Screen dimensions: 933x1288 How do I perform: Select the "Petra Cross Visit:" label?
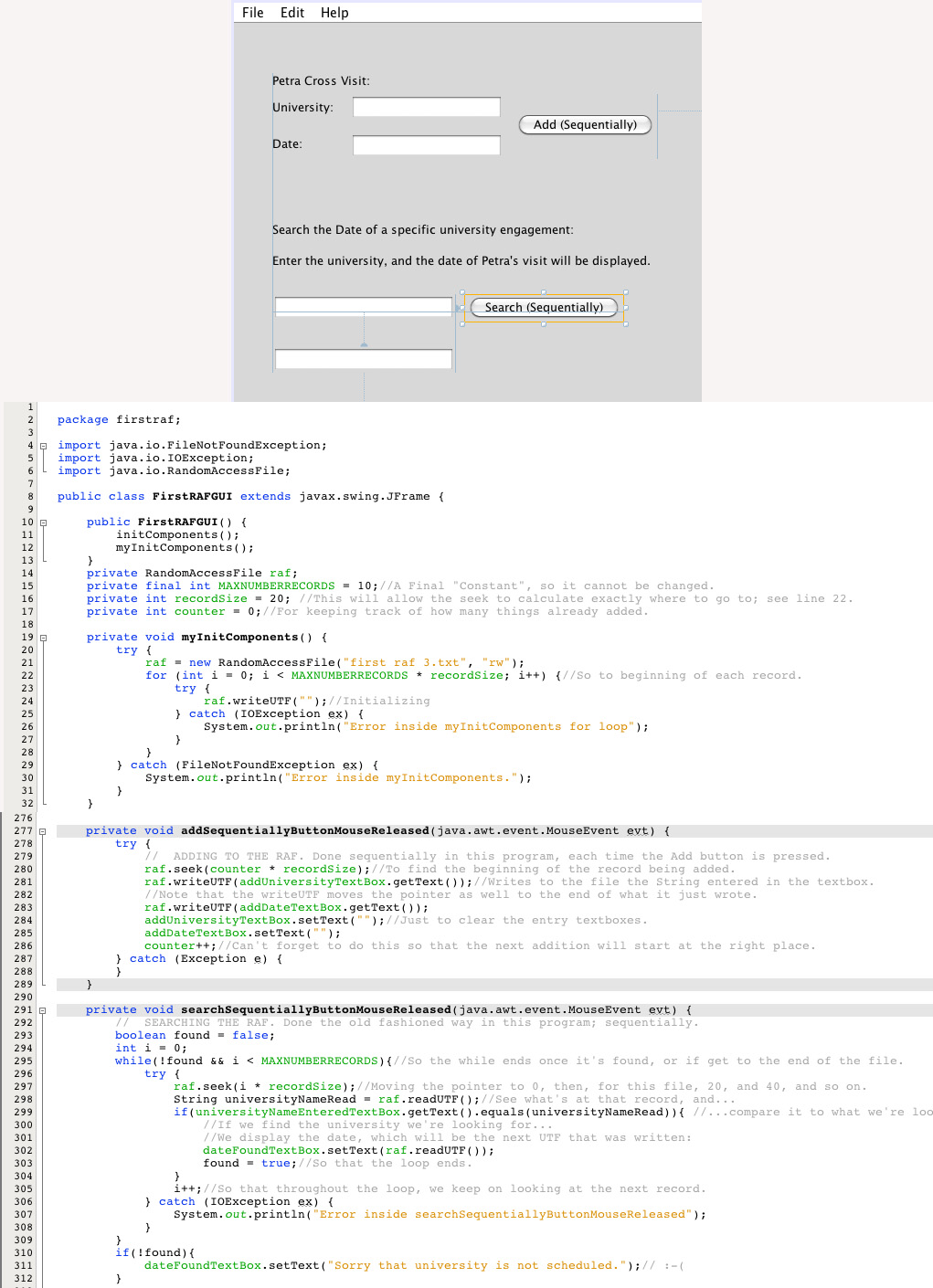(321, 81)
